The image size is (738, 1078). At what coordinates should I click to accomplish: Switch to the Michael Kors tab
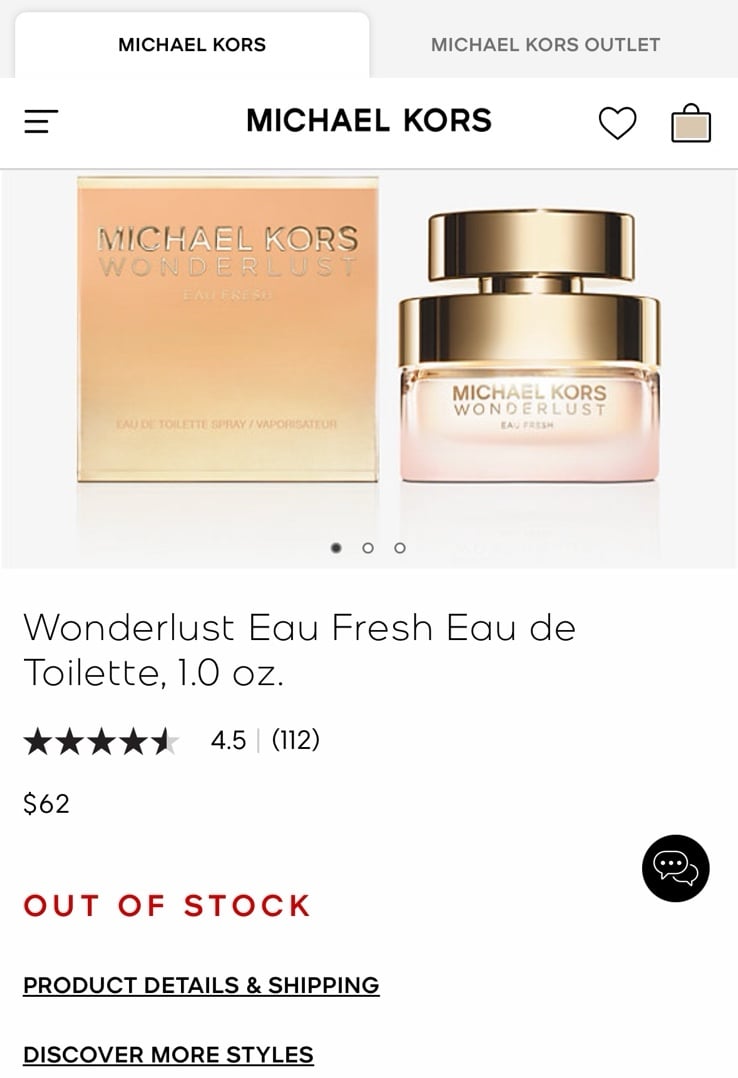tap(192, 45)
